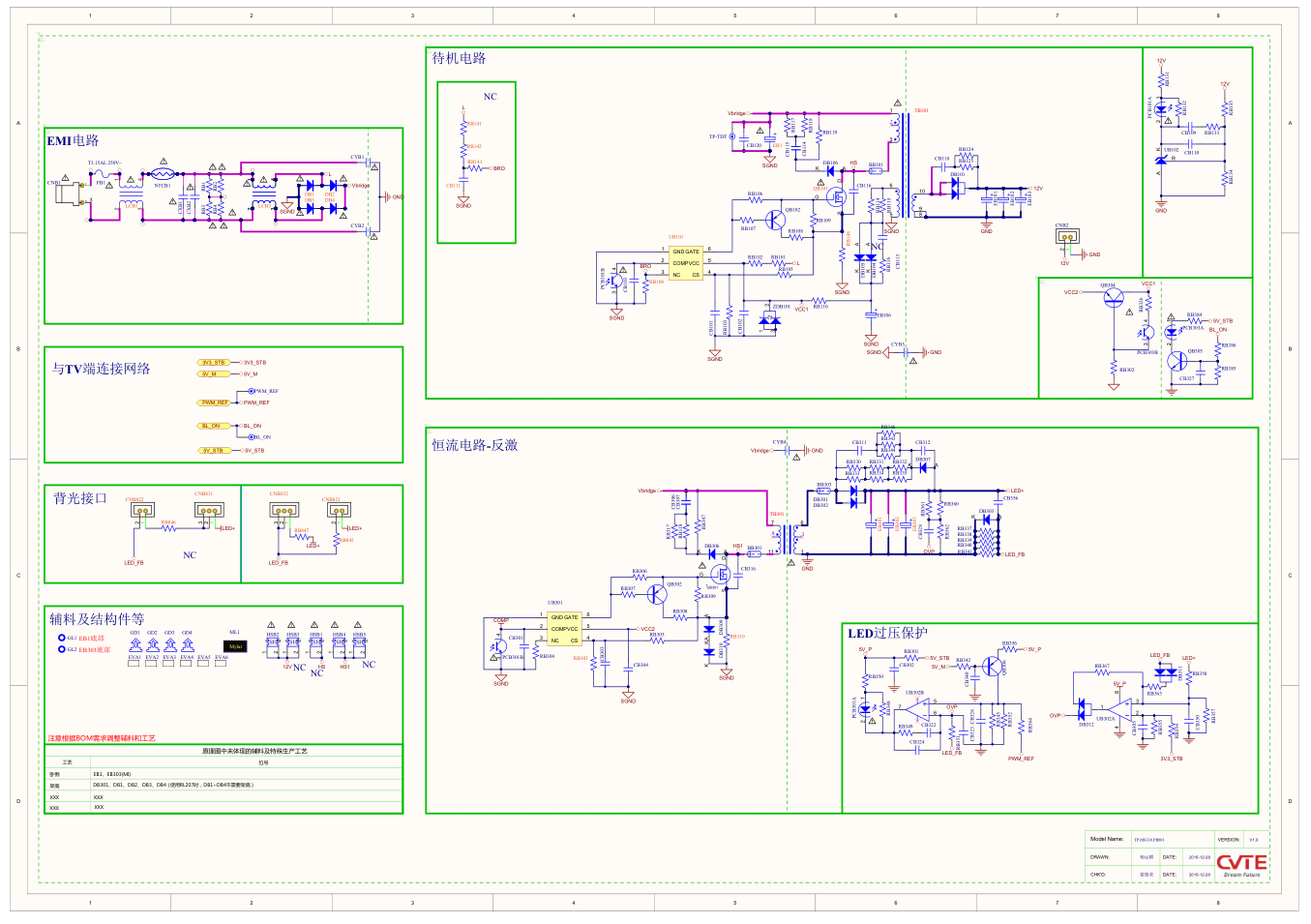
Task: Click the QB304 transistor symbol
Action: tap(1112, 297)
